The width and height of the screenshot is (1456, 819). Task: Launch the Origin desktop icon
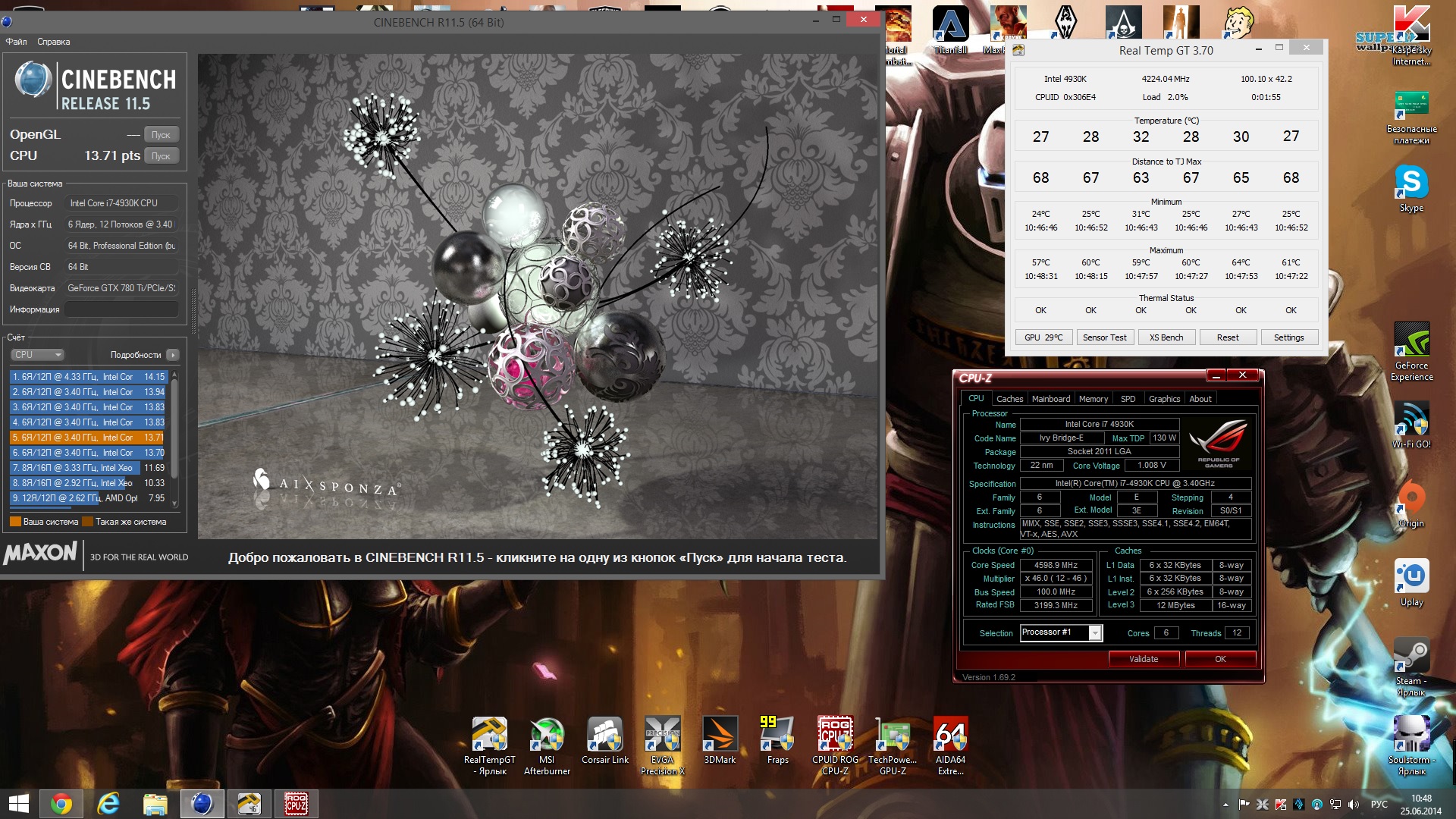tap(1411, 504)
